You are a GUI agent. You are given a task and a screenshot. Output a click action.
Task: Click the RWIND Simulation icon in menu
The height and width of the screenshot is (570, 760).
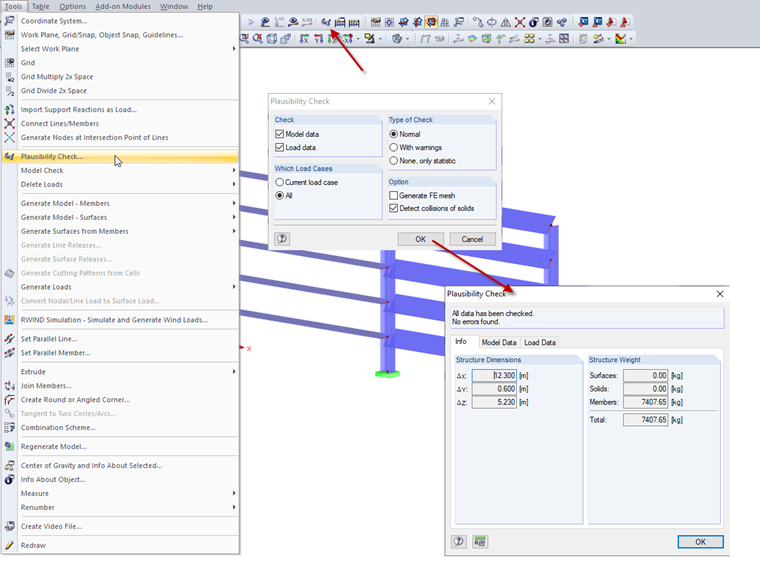9,320
